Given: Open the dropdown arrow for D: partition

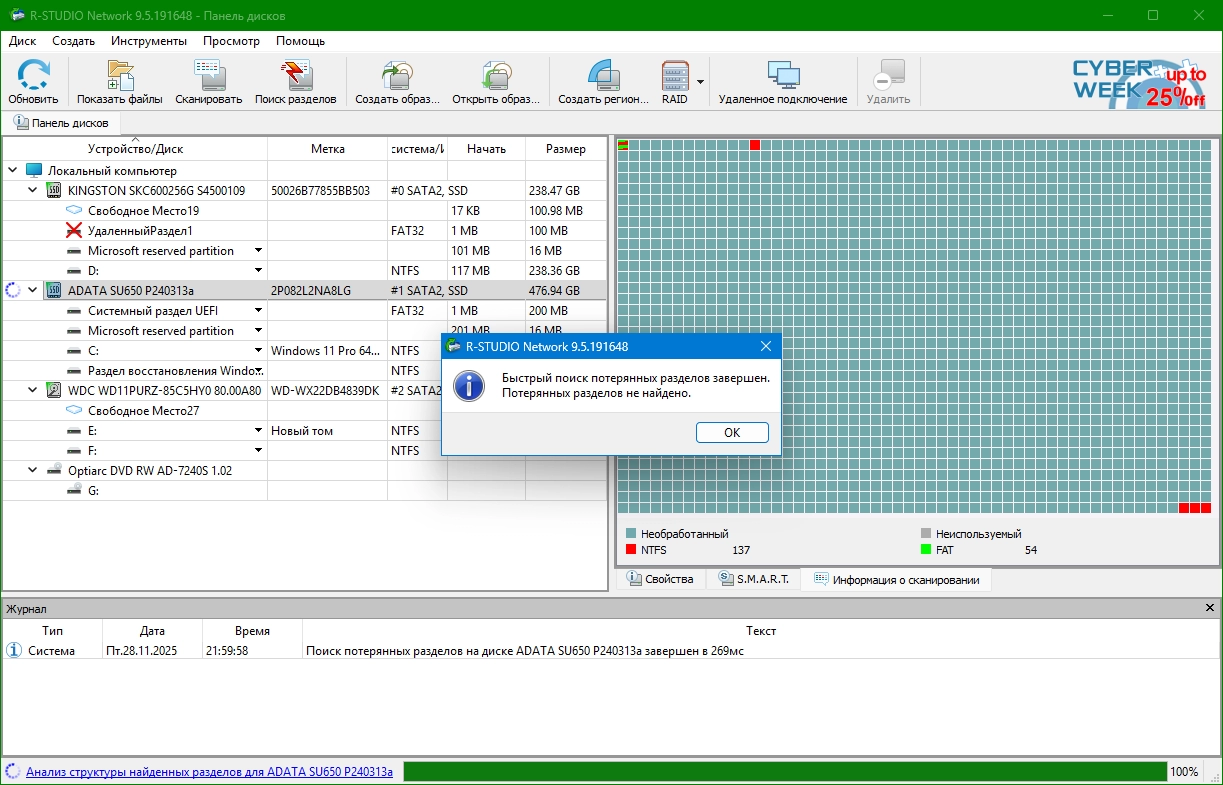Looking at the screenshot, I should [x=258, y=270].
